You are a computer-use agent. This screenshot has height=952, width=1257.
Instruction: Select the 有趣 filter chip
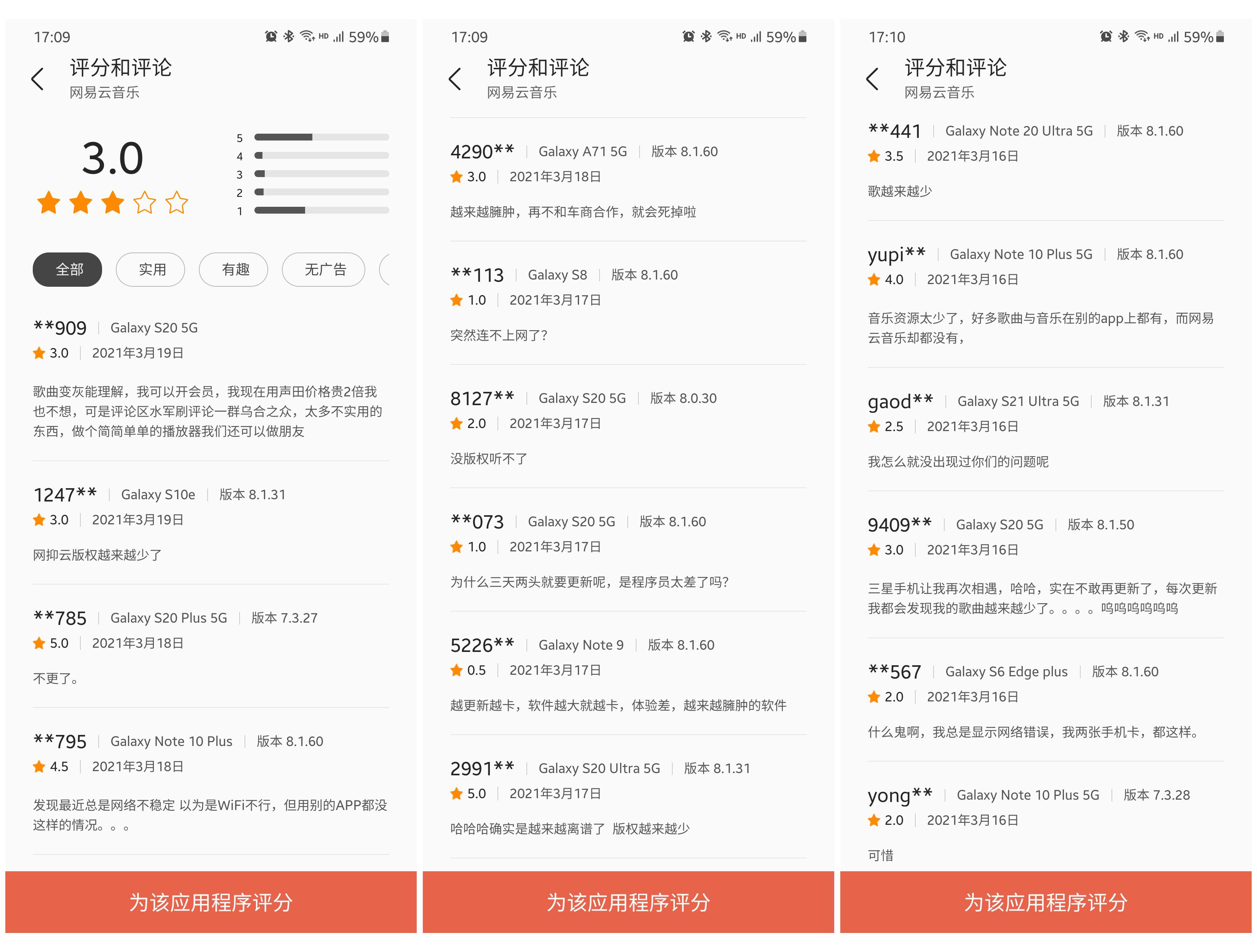click(233, 269)
